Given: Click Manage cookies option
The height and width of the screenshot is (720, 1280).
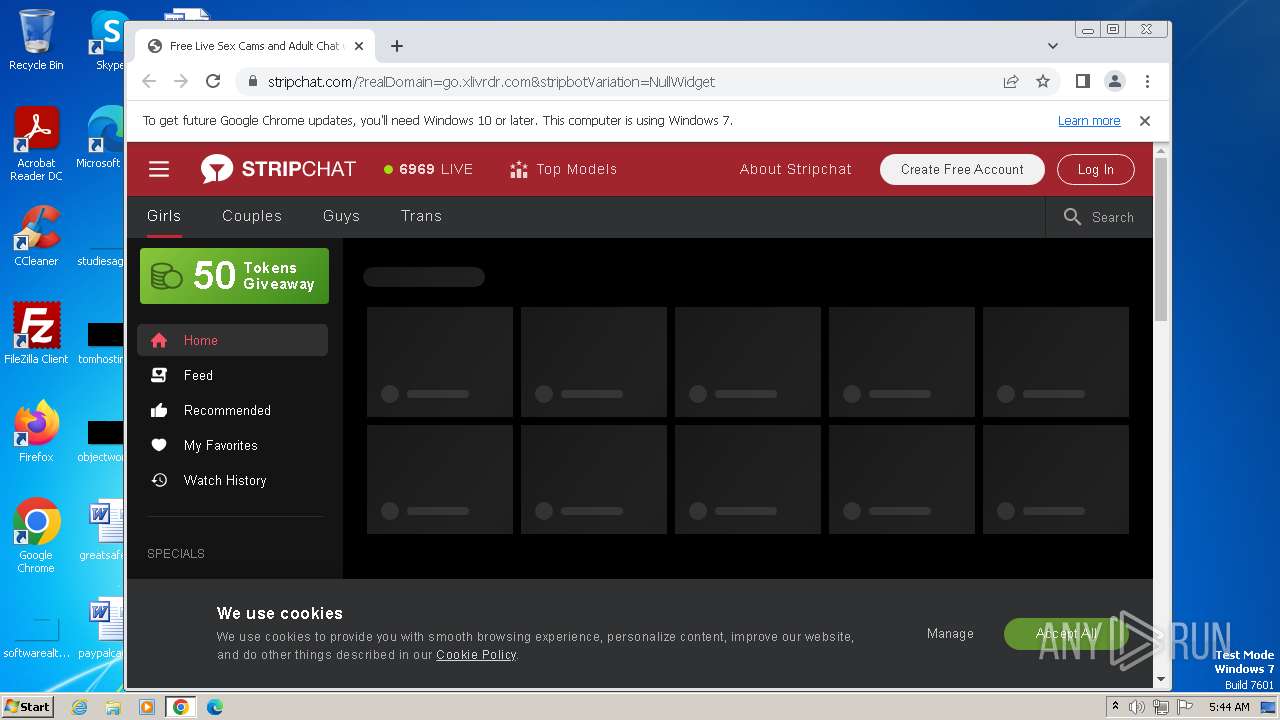Looking at the screenshot, I should tap(950, 633).
